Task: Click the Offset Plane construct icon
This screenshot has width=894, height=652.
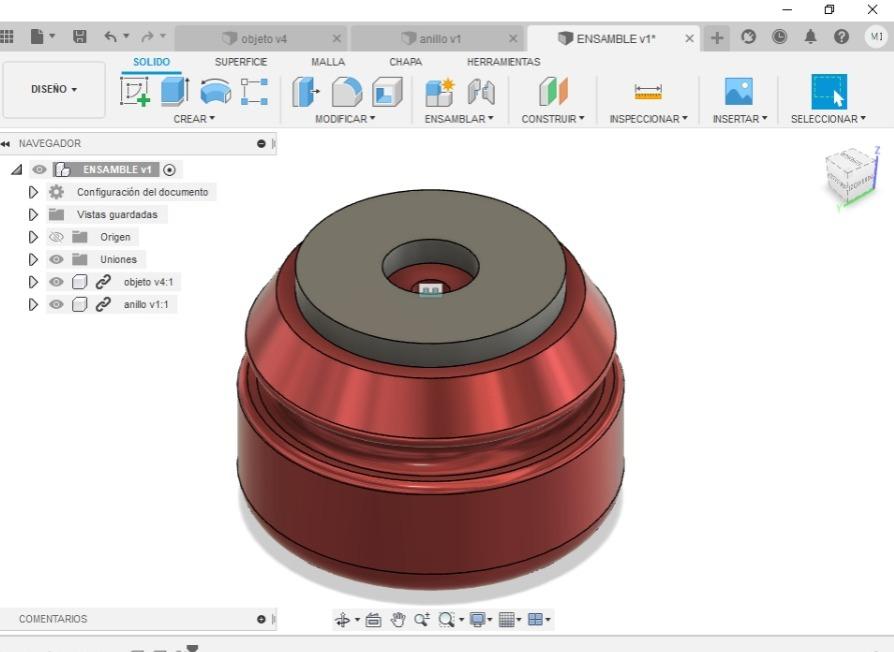Action: (x=553, y=92)
